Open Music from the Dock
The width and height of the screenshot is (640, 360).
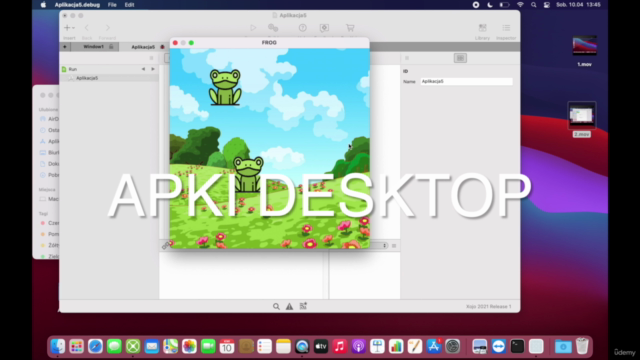coord(340,347)
